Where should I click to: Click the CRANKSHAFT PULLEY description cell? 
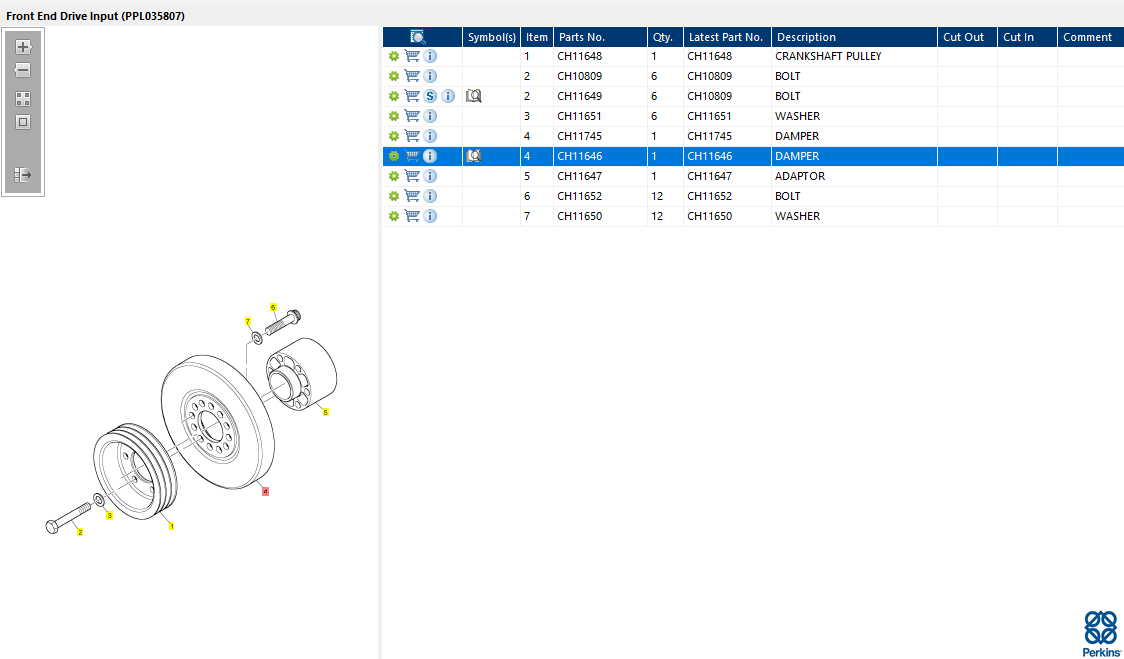(x=854, y=56)
